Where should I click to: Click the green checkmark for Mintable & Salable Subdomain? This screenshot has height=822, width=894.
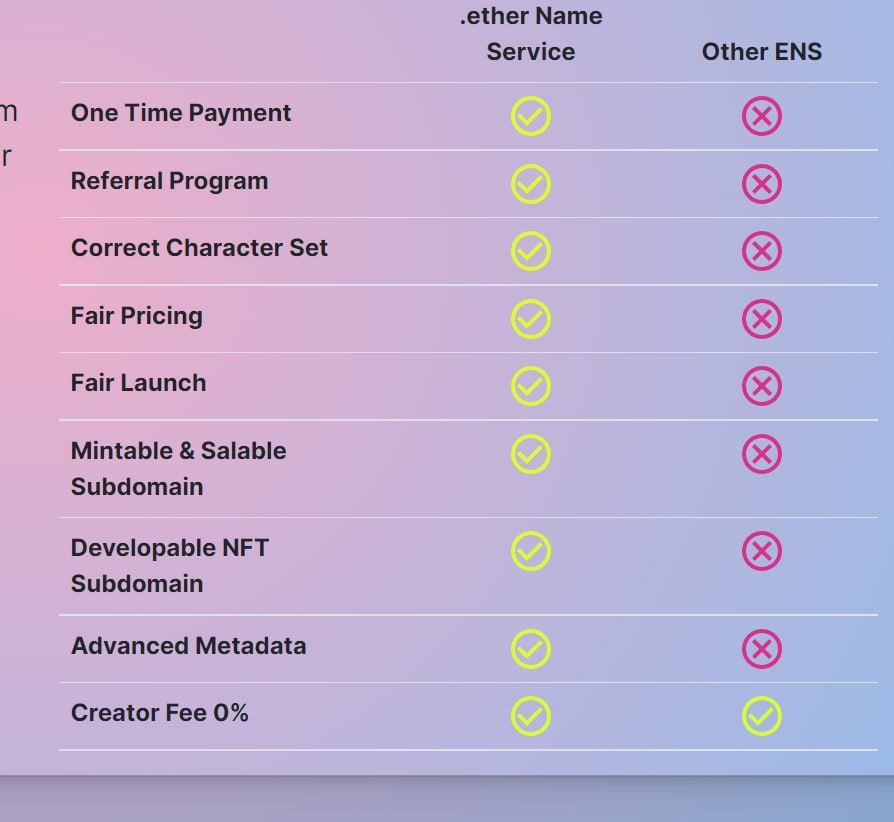coord(531,454)
